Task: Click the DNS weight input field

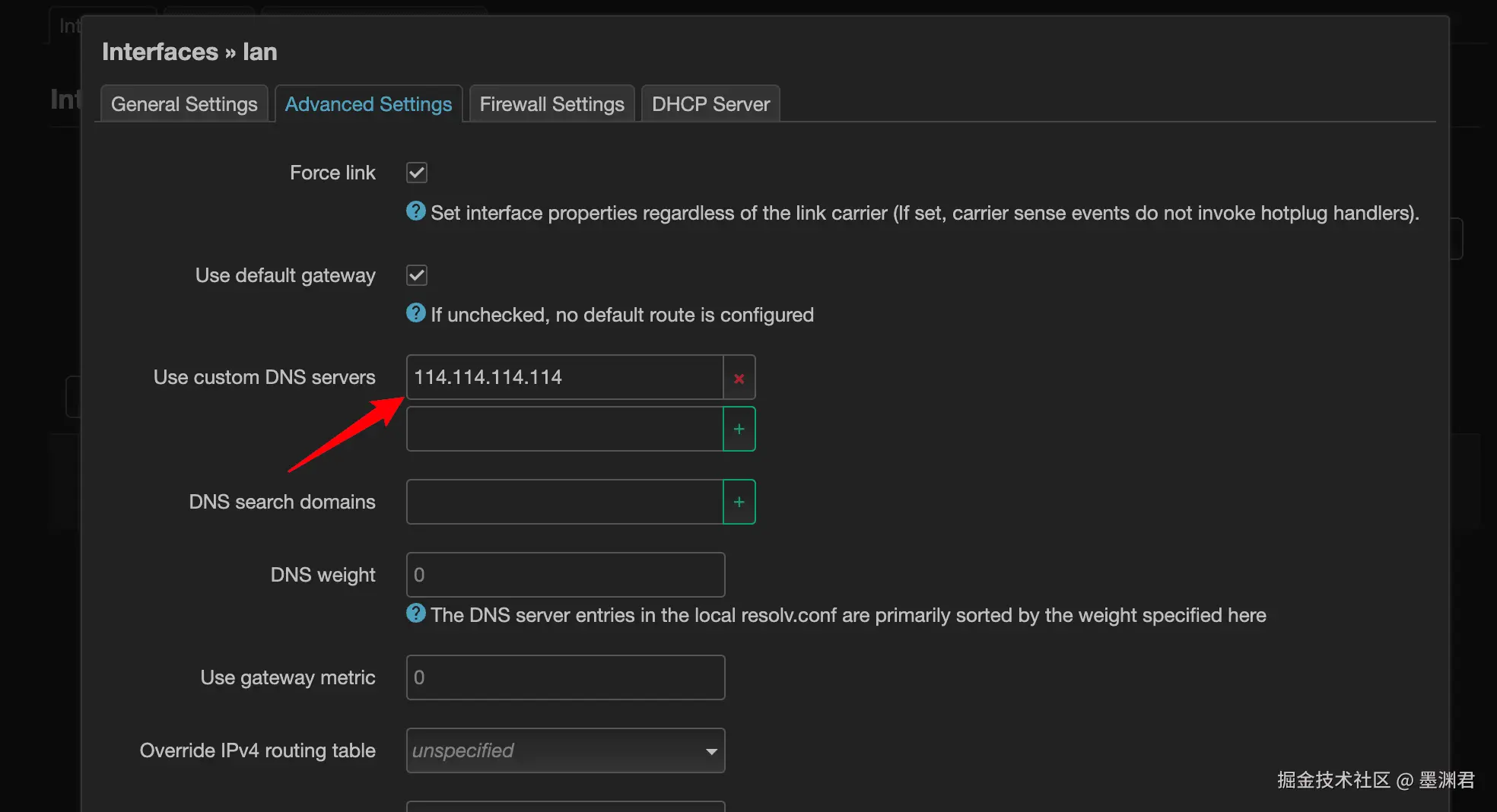Action: tap(564, 575)
